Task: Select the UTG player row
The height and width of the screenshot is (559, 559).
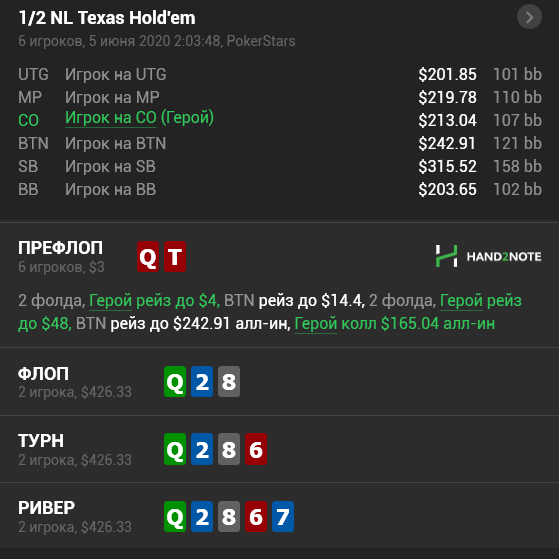Action: coord(280,74)
